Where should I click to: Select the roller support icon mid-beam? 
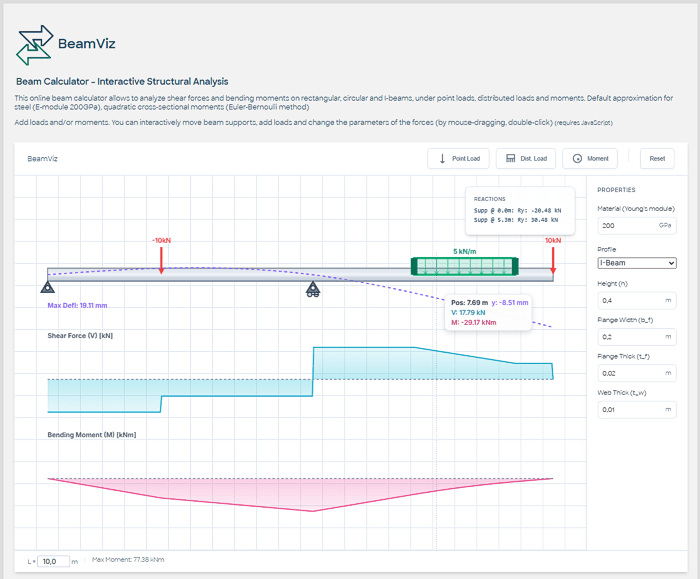coord(313,290)
